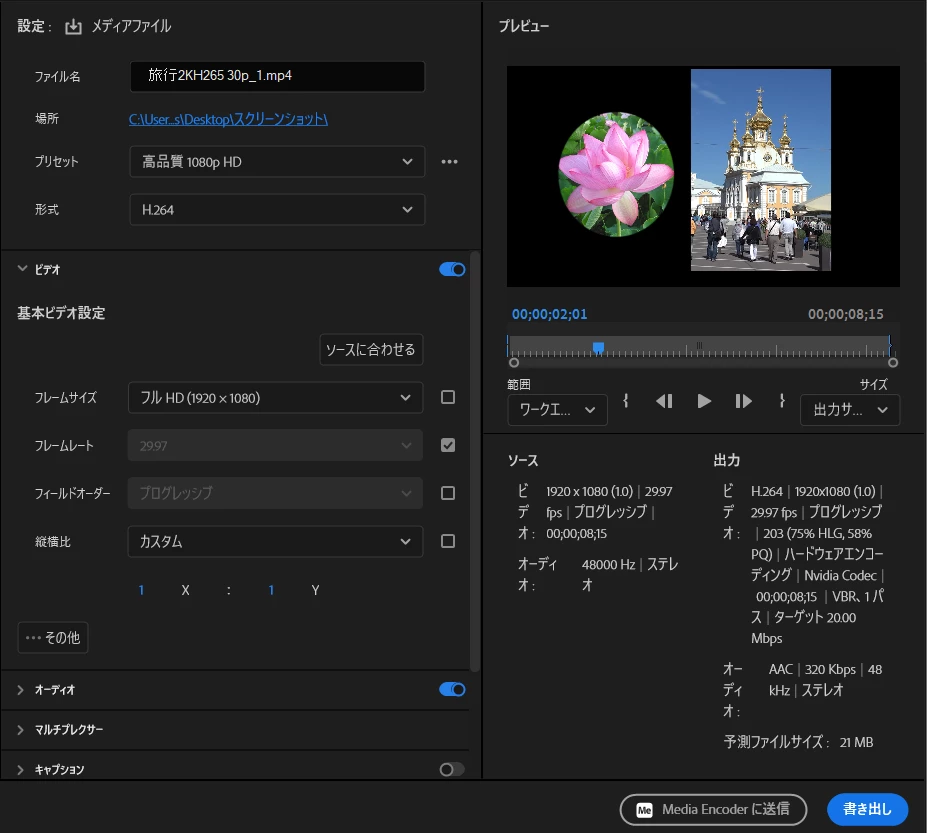Viewport: 927px width, 833px height.
Task: Click the ソース summary heading
Action: pos(523,461)
